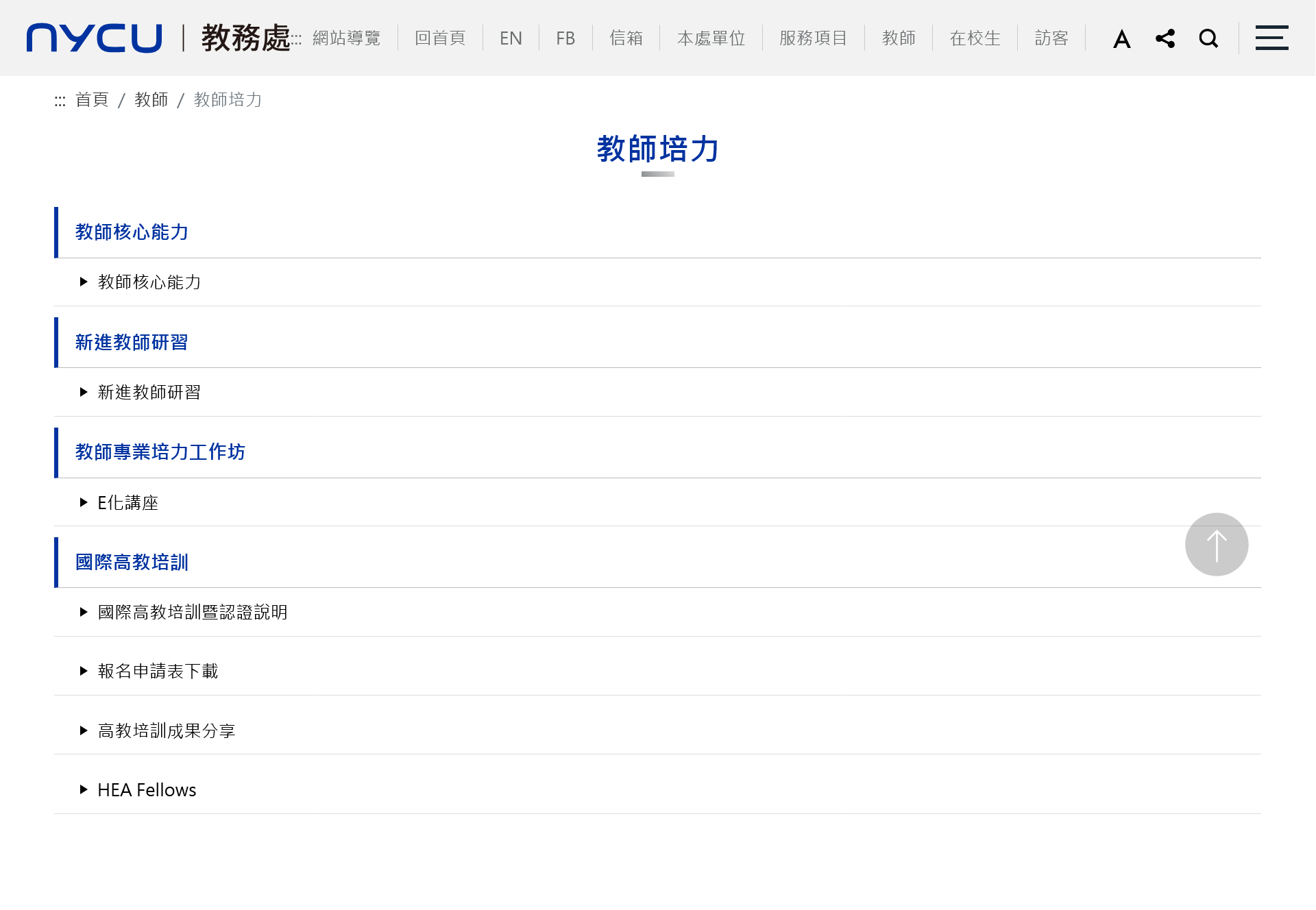The height and width of the screenshot is (910, 1316).
Task: Open 本處單位 in top navigation
Action: click(711, 38)
